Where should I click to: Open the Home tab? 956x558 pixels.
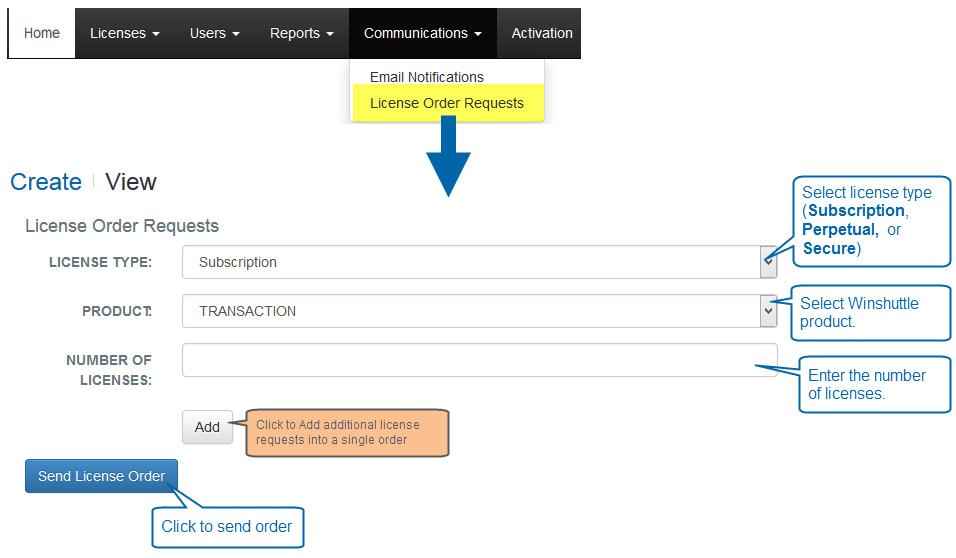tap(42, 33)
